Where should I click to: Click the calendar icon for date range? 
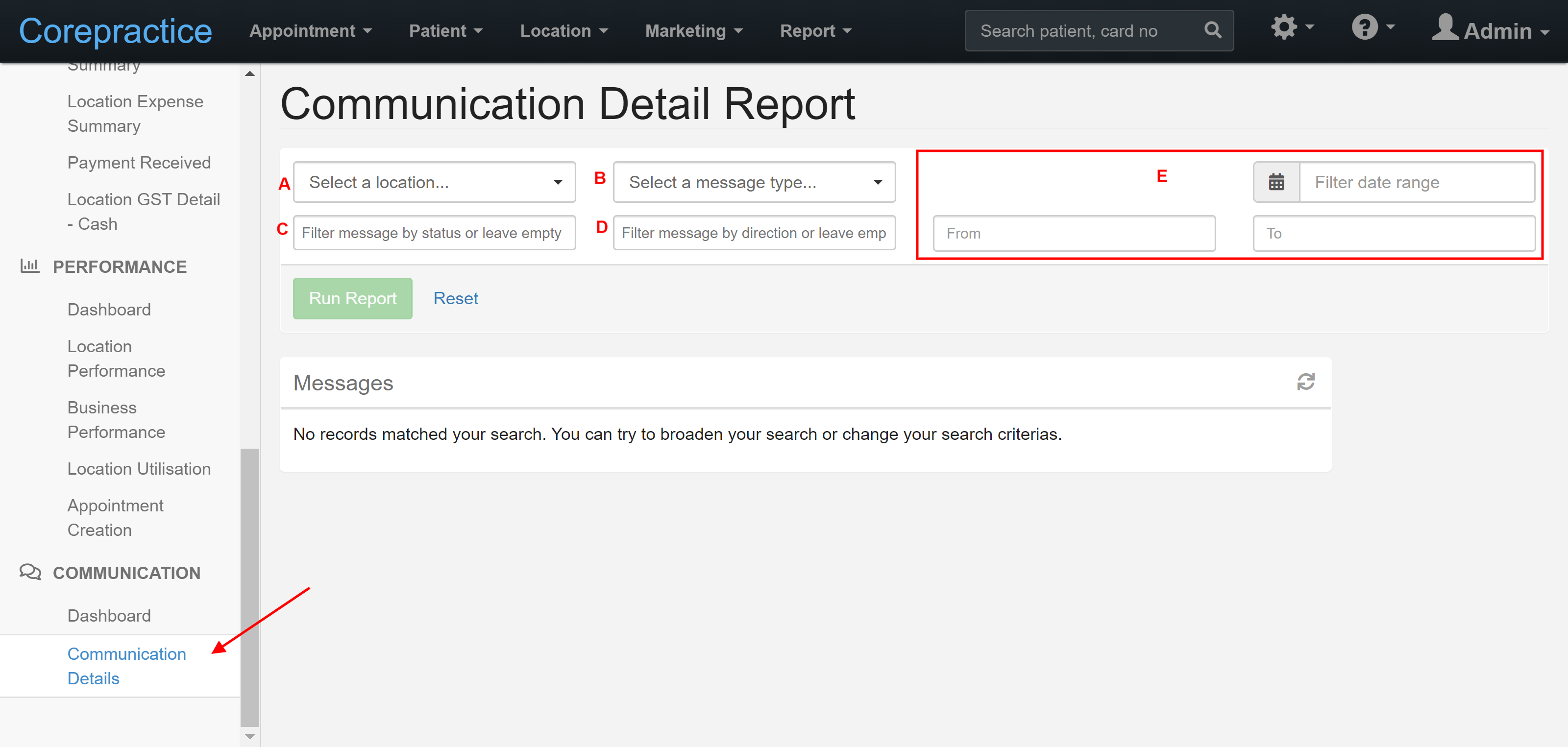click(1276, 182)
